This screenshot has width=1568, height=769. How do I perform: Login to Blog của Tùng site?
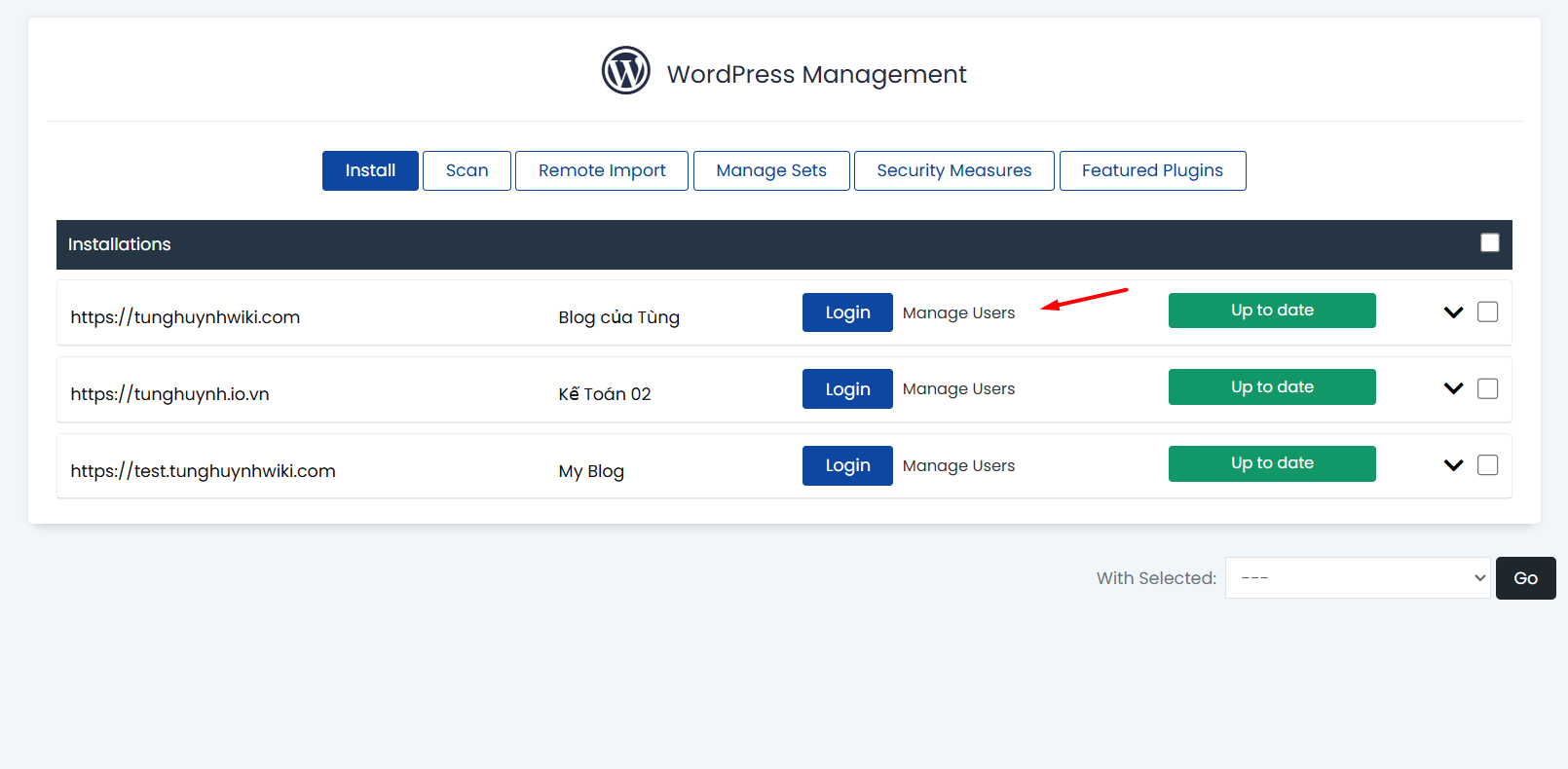(847, 312)
